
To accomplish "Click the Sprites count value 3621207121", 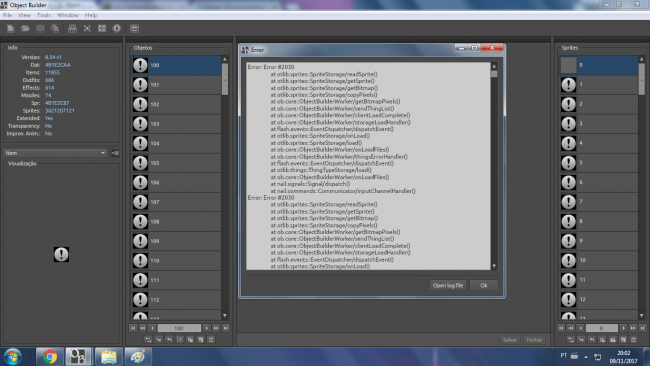I will (x=60, y=111).
